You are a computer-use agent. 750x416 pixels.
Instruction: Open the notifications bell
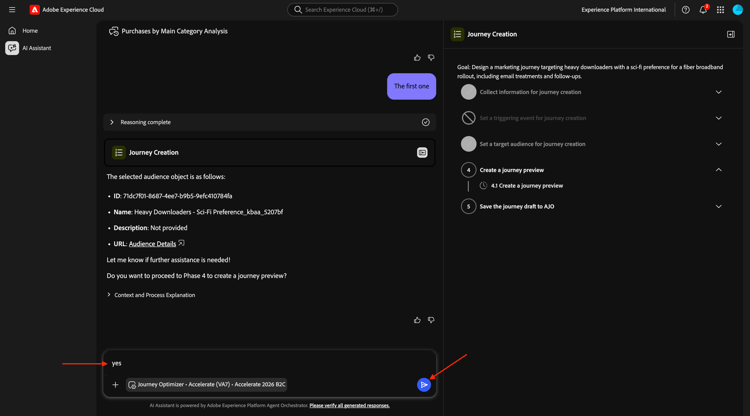pos(703,10)
